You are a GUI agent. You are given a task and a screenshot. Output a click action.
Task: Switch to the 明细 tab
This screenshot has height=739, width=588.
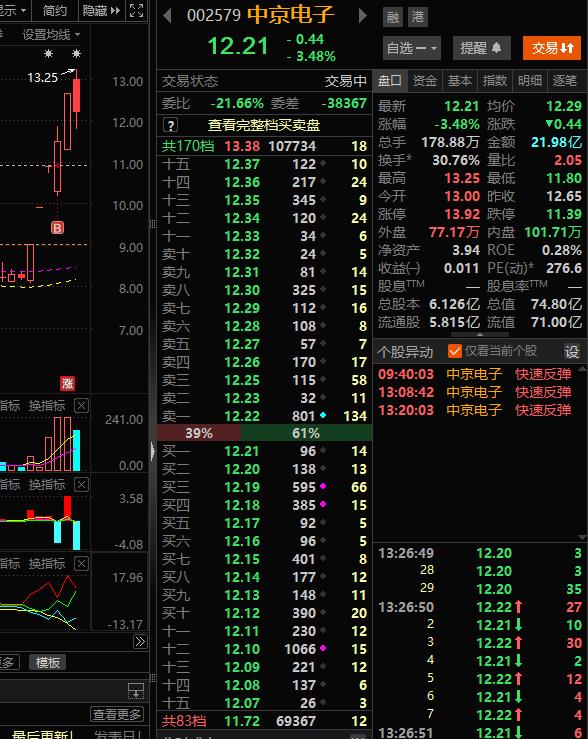530,81
